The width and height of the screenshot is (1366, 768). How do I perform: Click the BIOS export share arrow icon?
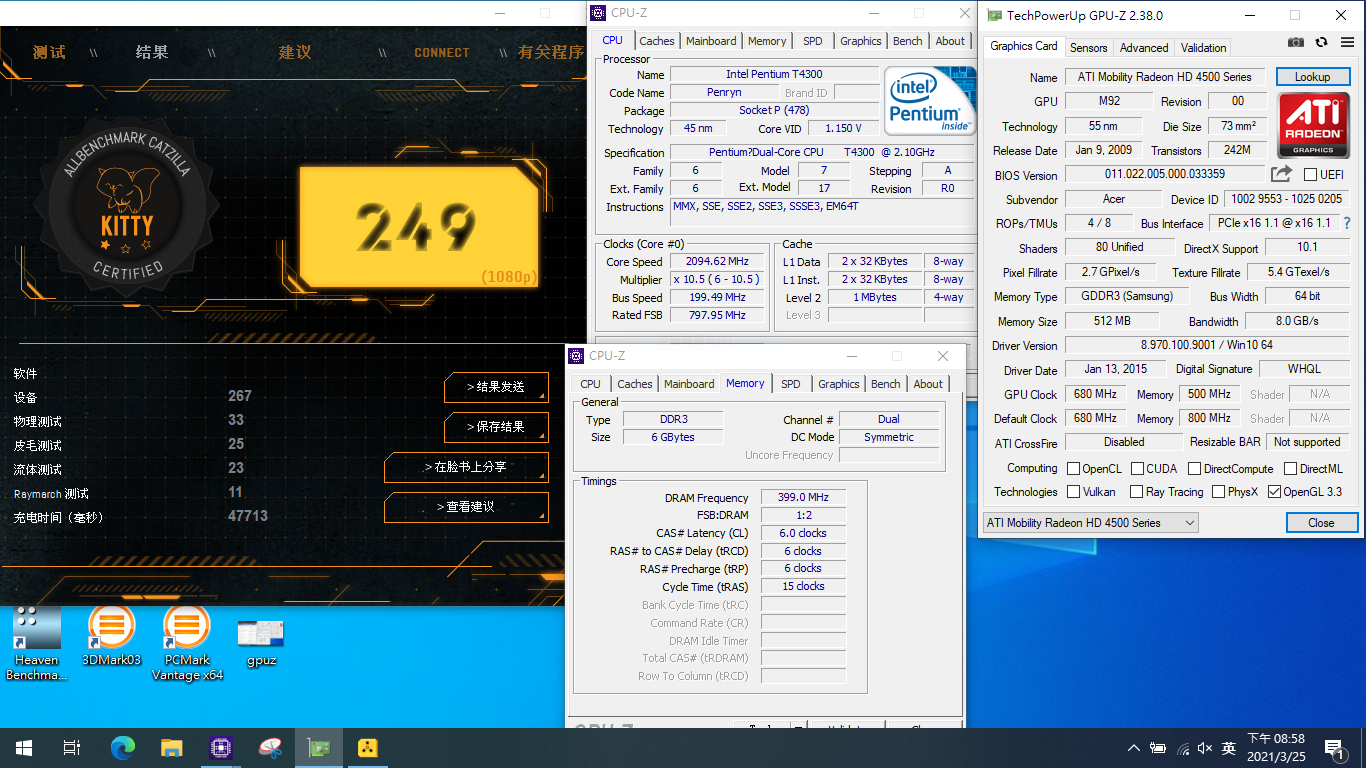(1281, 174)
